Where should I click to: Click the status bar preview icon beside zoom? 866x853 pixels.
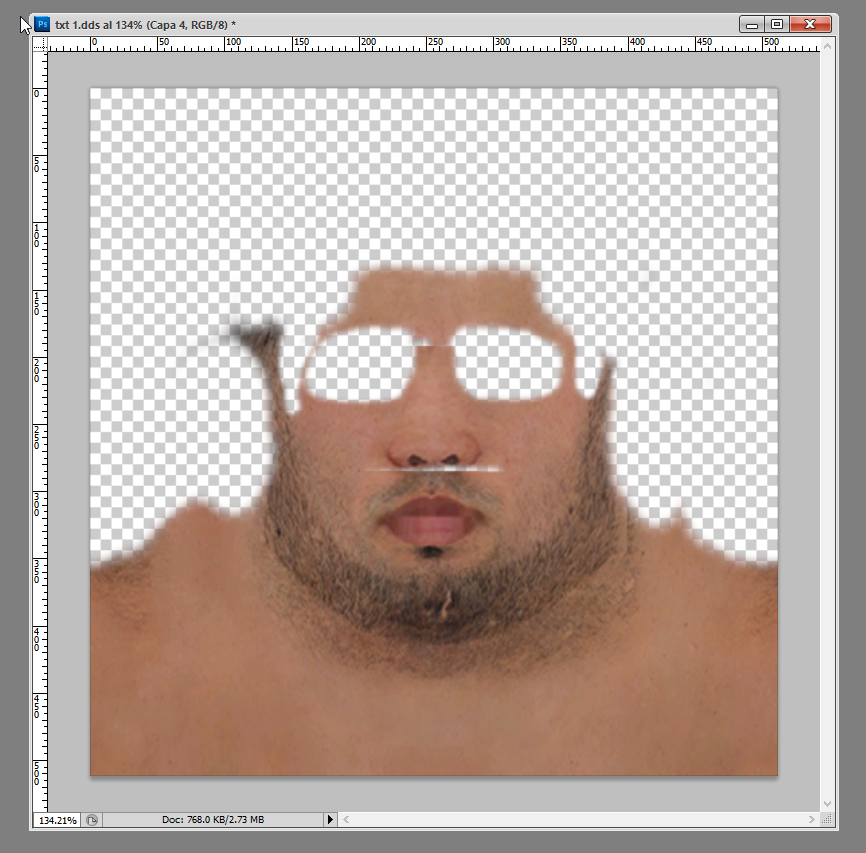92,820
